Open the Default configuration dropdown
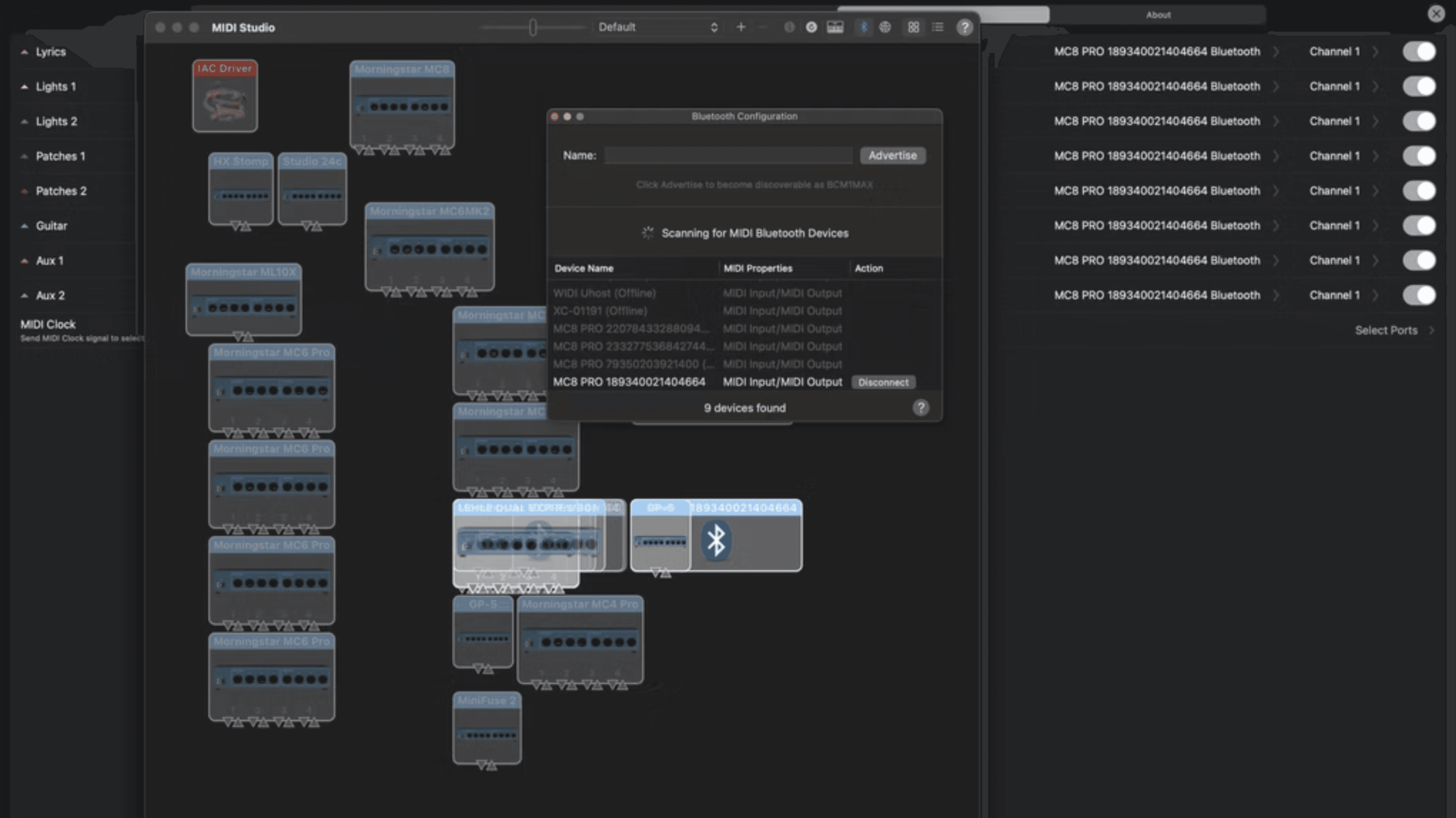1456x818 pixels. click(657, 27)
